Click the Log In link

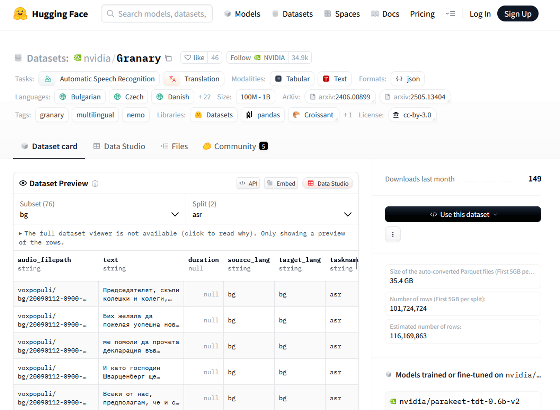[480, 14]
